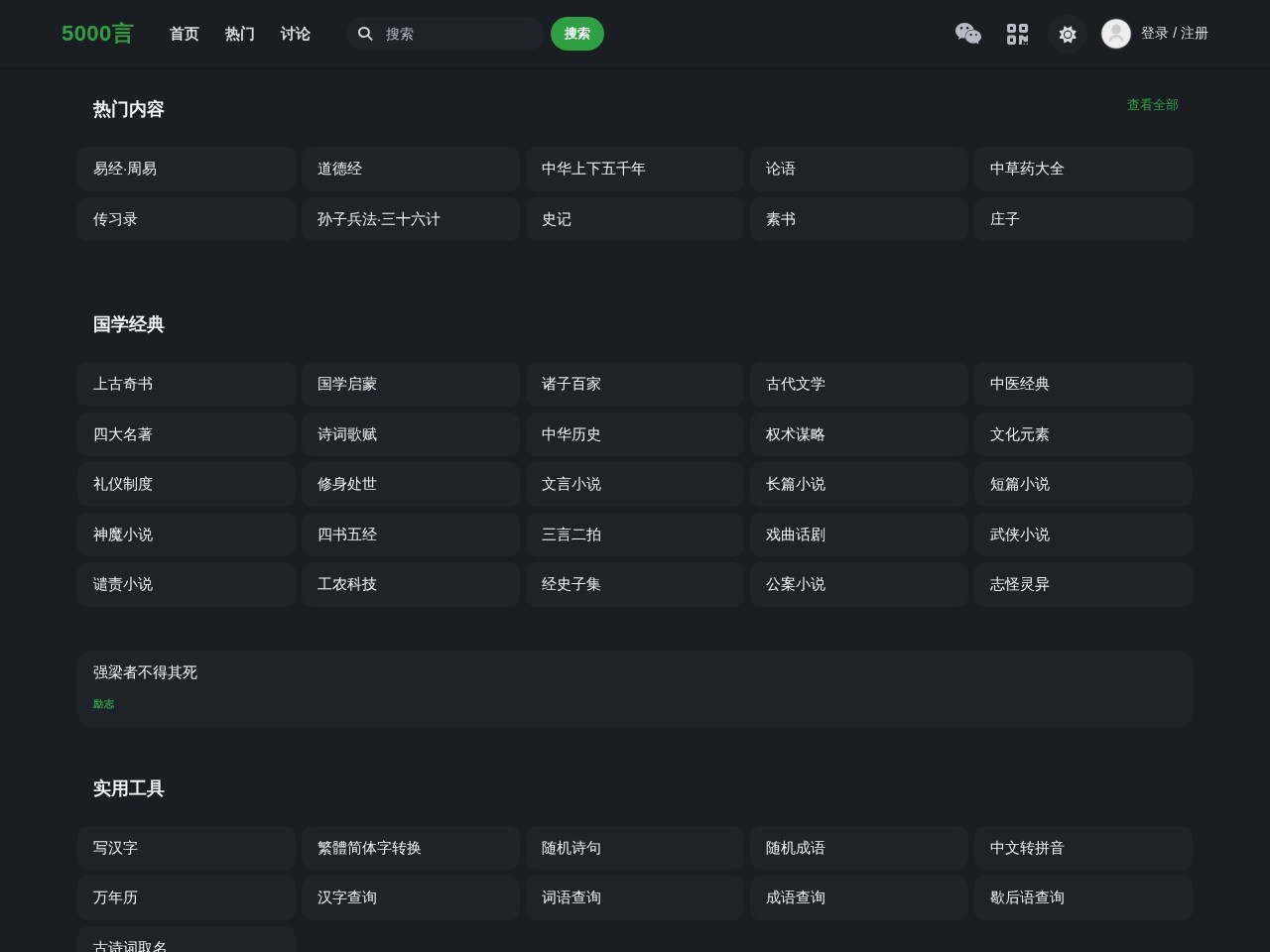Open 随机诗句 tool

tap(635, 848)
